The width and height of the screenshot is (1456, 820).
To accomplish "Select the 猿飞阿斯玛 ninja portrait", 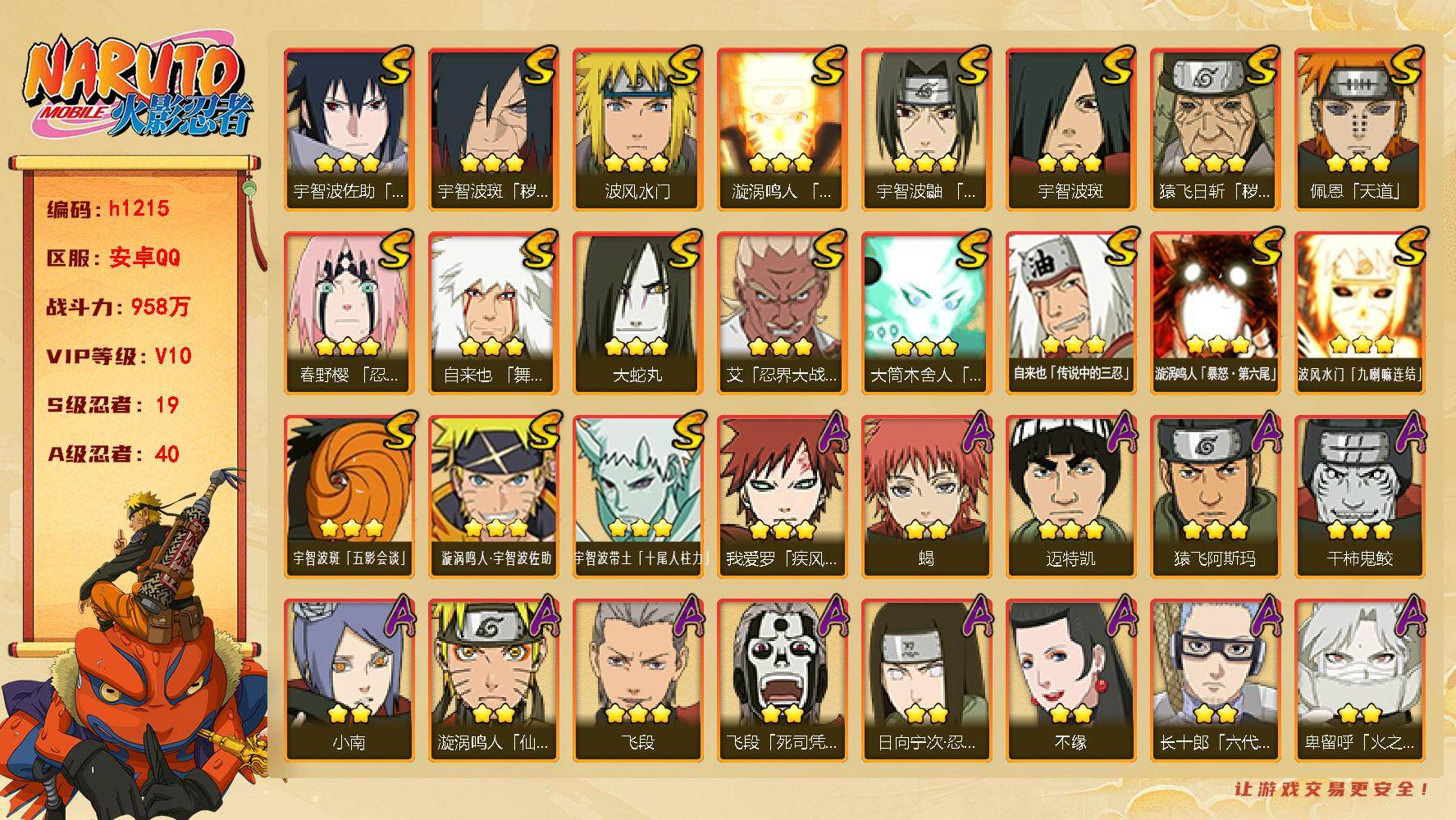I will pyautogui.click(x=1215, y=497).
